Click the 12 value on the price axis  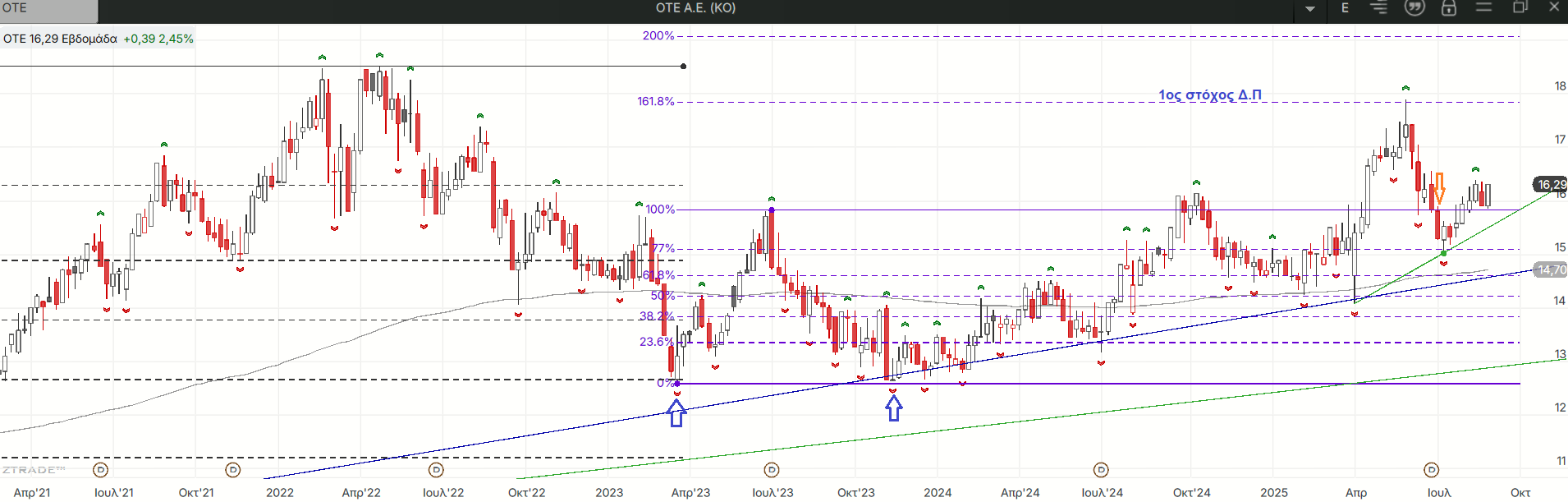pos(1560,408)
